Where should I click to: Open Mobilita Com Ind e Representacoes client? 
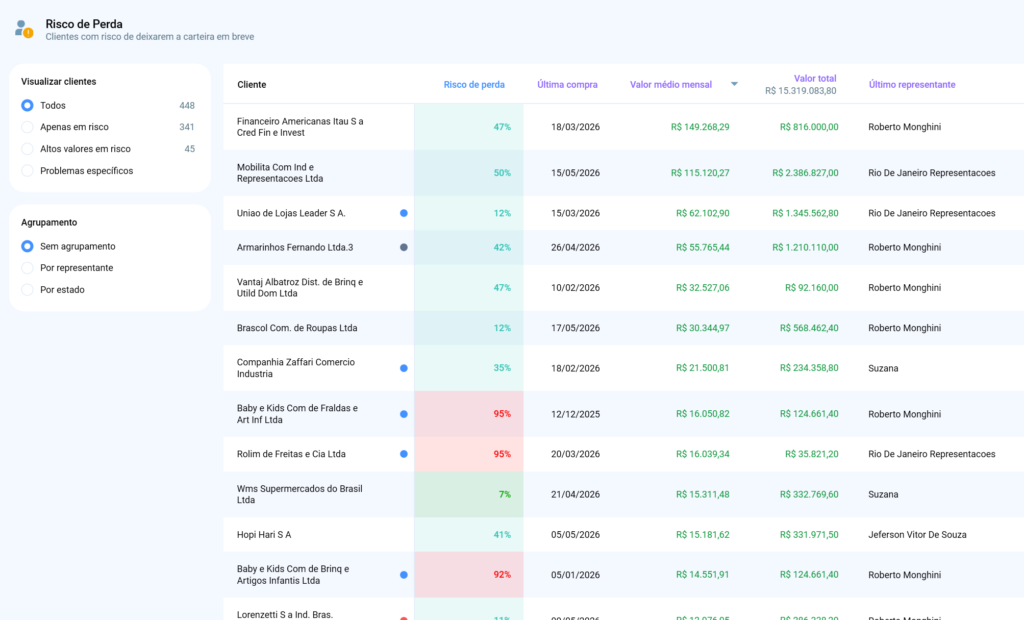click(x=280, y=172)
